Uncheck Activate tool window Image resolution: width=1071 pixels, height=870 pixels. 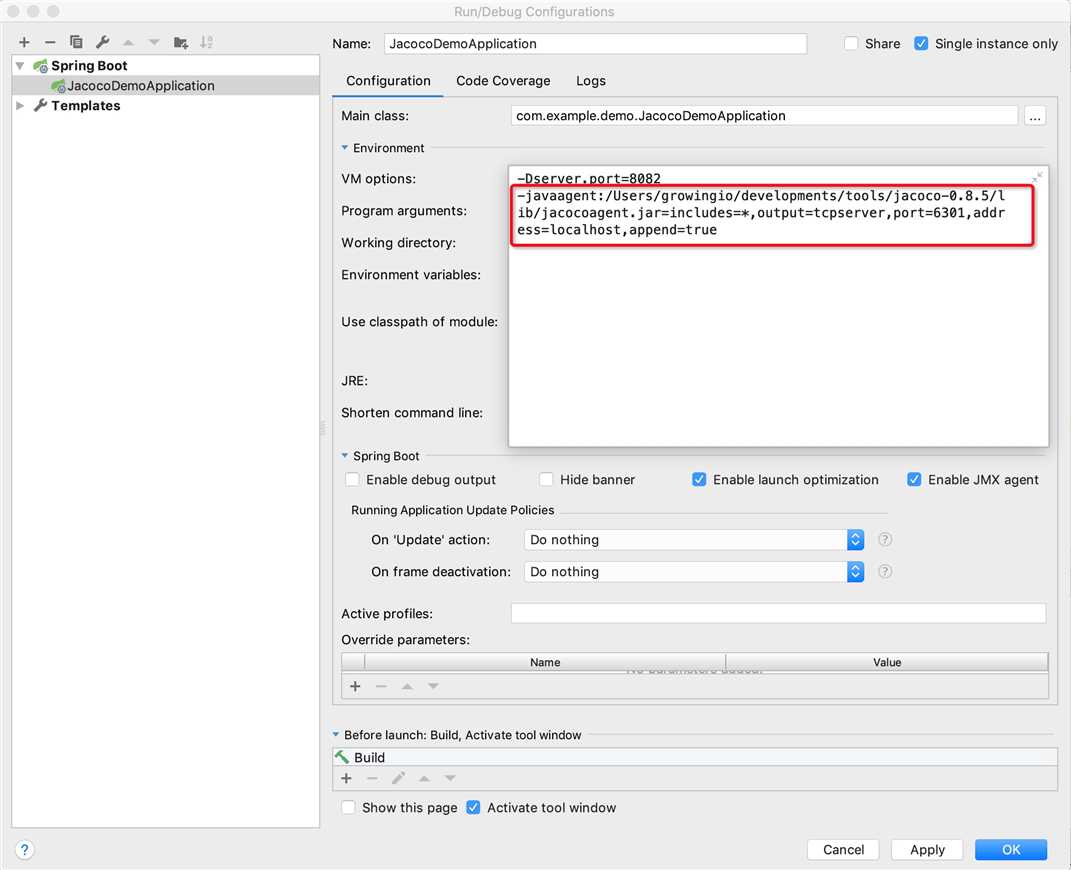(x=473, y=807)
